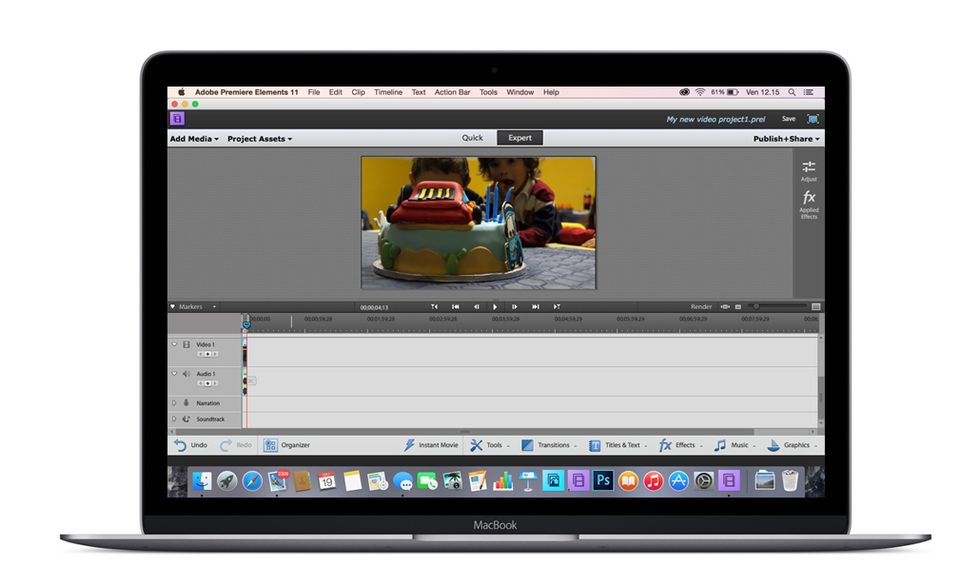Open the Markers dropdown
980x585 pixels.
(190, 307)
